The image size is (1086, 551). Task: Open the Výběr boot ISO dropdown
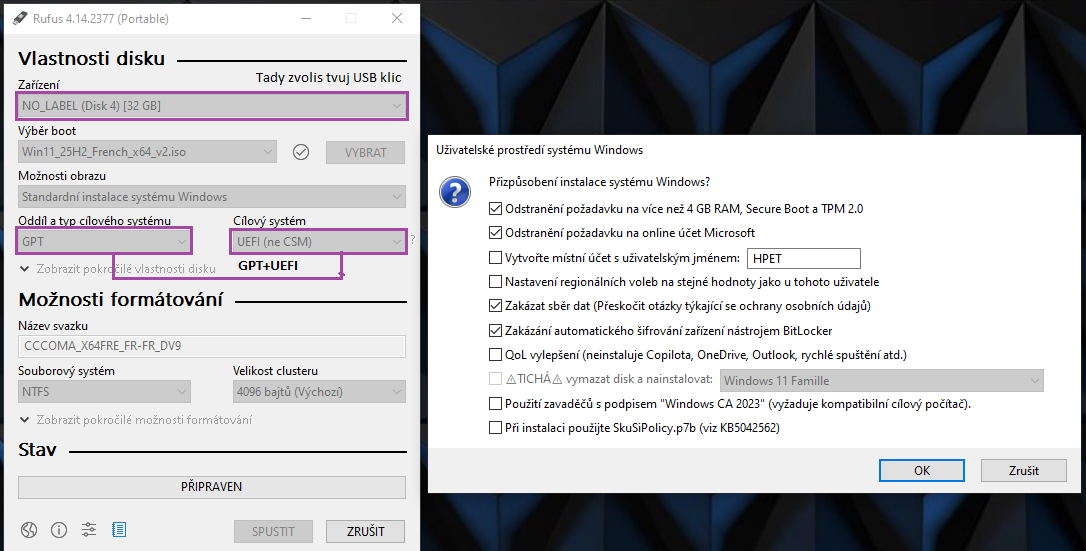(x=148, y=152)
